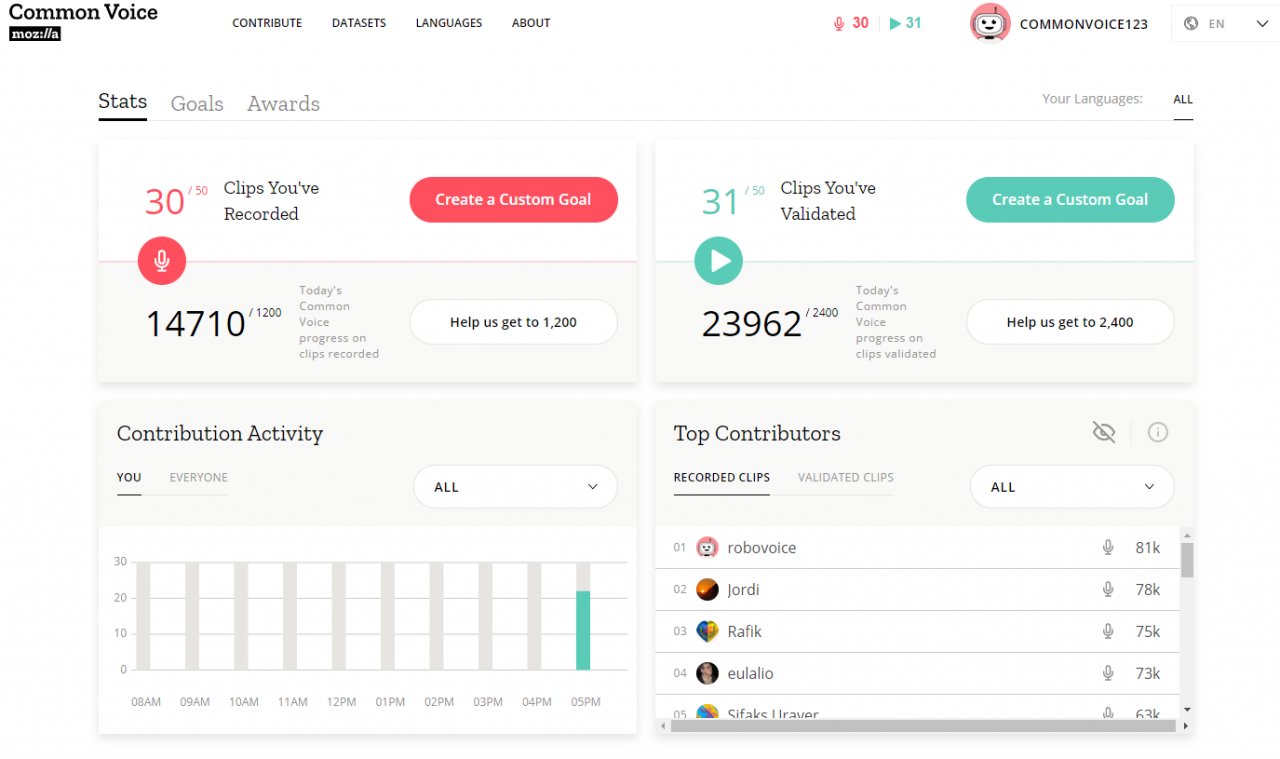Click the green 05PM activity bar
The height and width of the screenshot is (759, 1280).
(583, 630)
